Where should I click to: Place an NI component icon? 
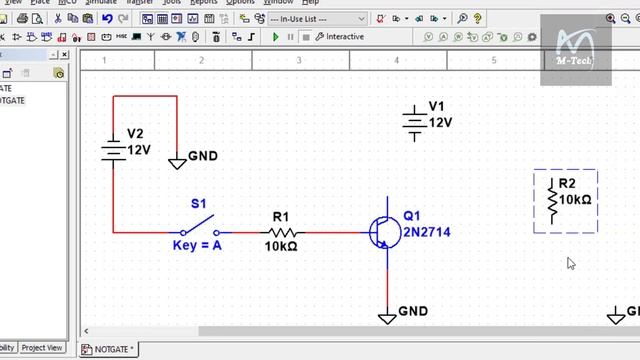[x=181, y=37]
